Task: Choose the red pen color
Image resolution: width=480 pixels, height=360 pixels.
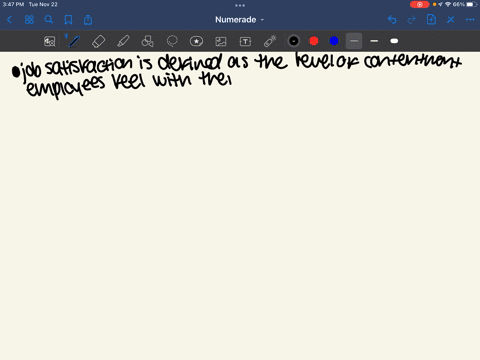Action: coord(314,41)
